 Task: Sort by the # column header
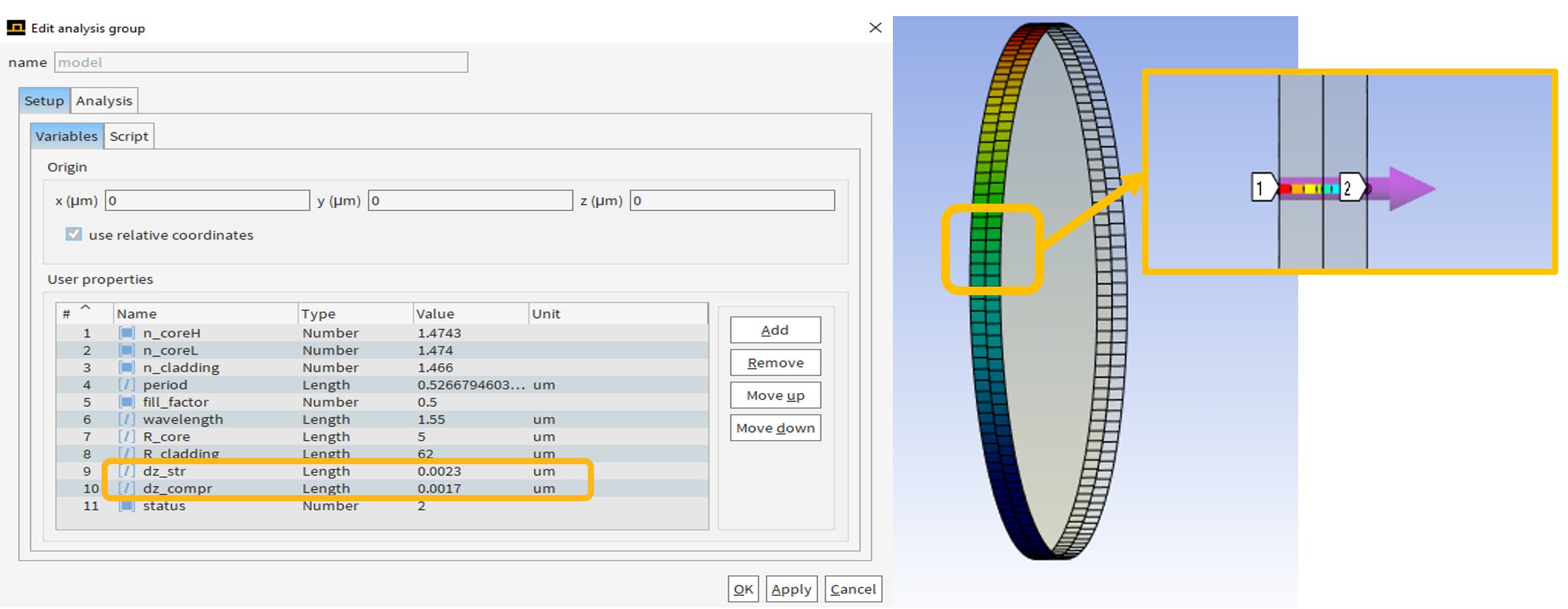pos(85,314)
